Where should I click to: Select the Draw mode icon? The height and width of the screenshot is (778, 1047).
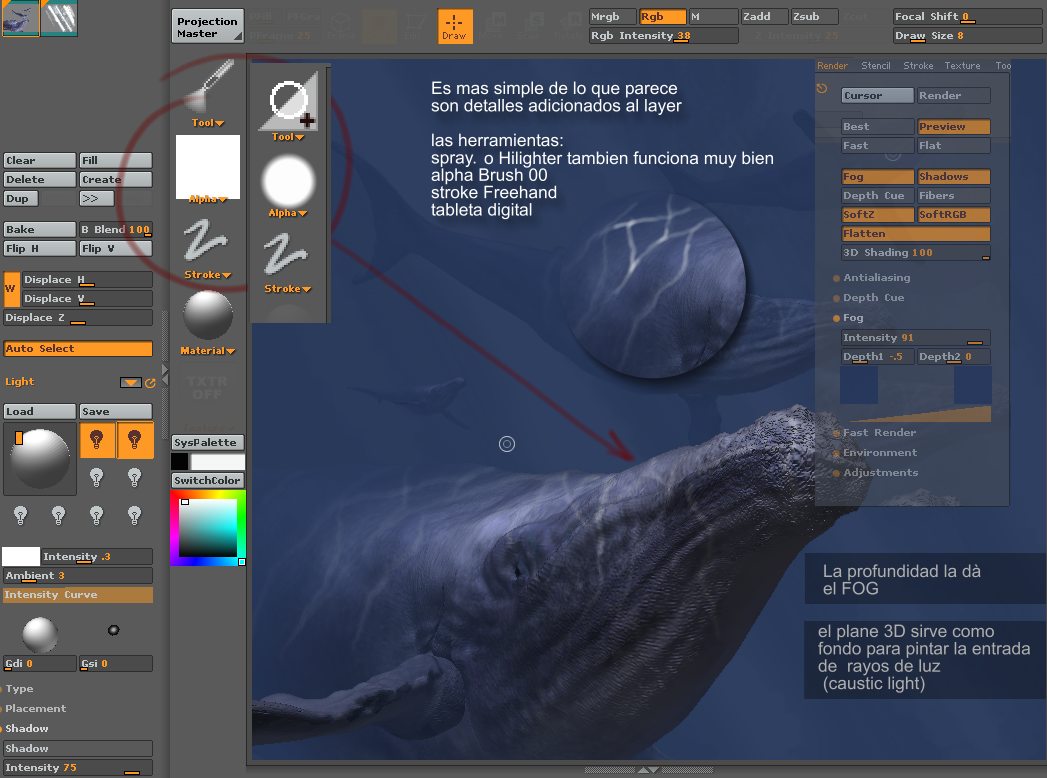(455, 26)
